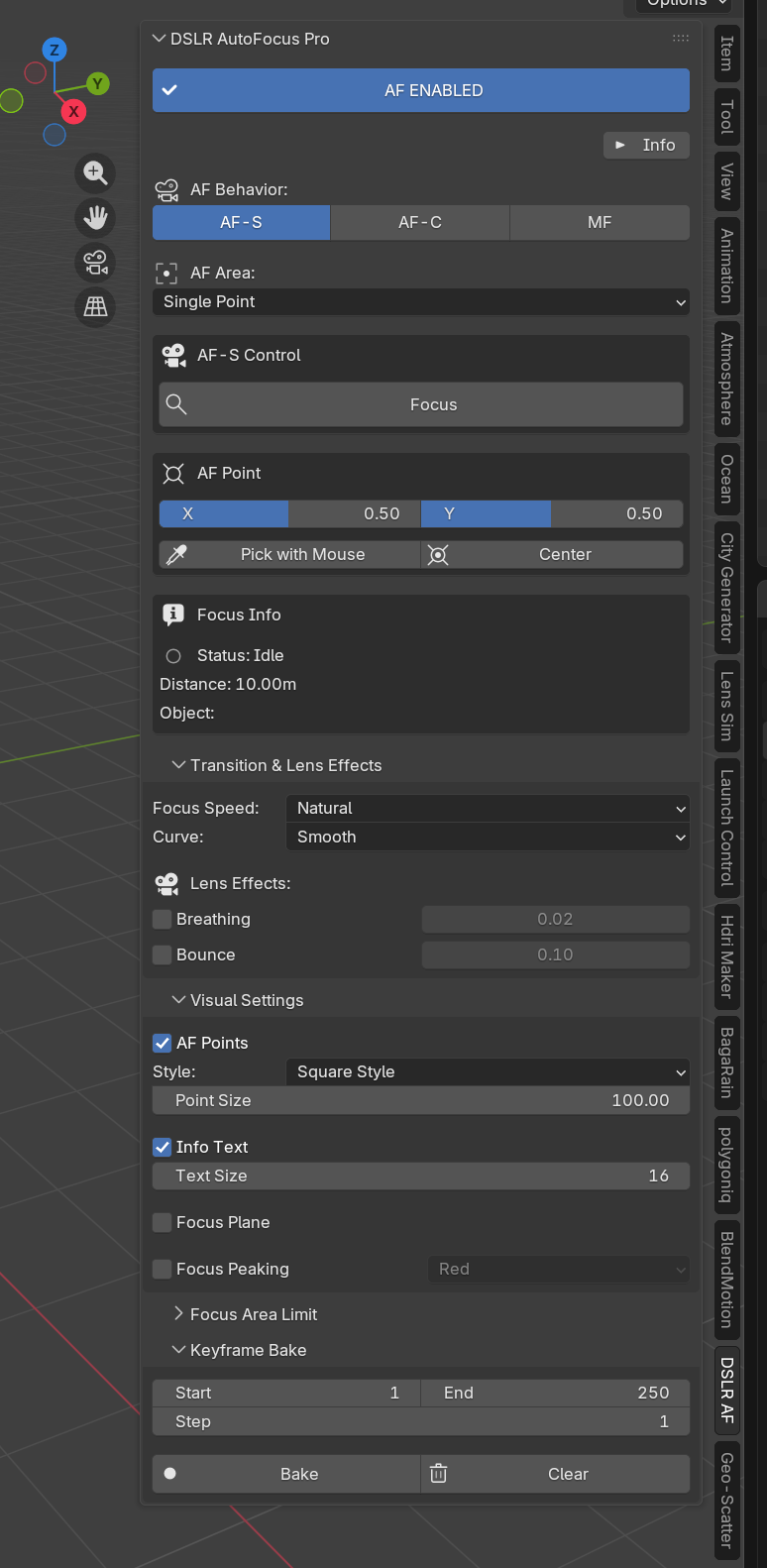Click the Info button play triangle icon
This screenshot has height=1568, width=767.
[620, 145]
